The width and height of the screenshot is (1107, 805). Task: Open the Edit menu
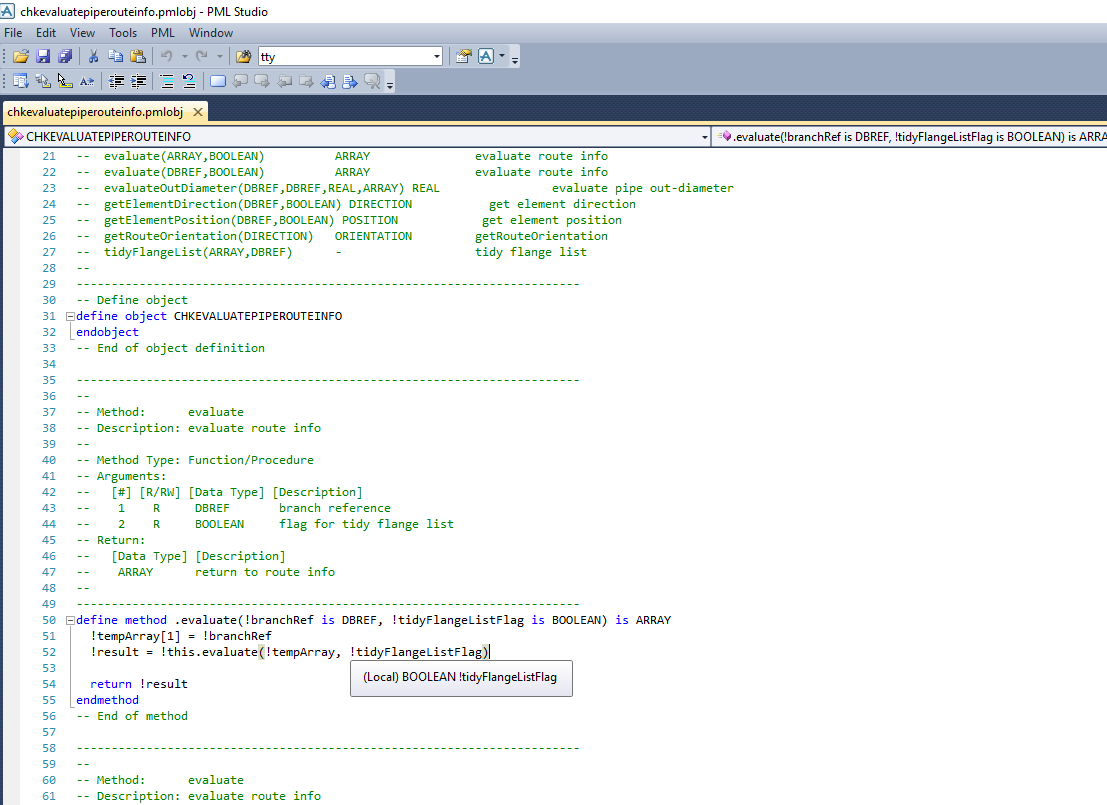pyautogui.click(x=46, y=32)
